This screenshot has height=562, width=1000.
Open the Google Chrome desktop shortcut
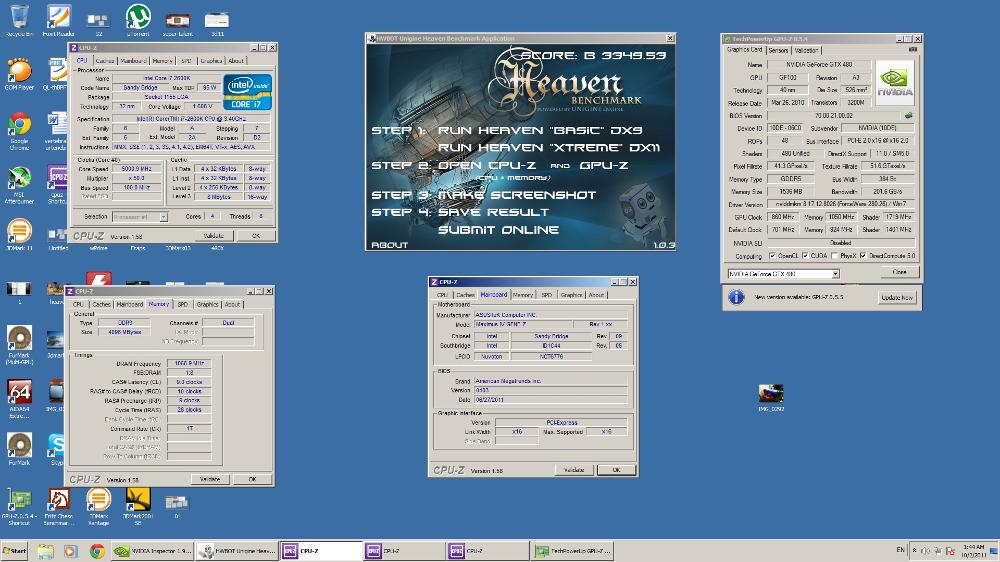click(x=19, y=128)
